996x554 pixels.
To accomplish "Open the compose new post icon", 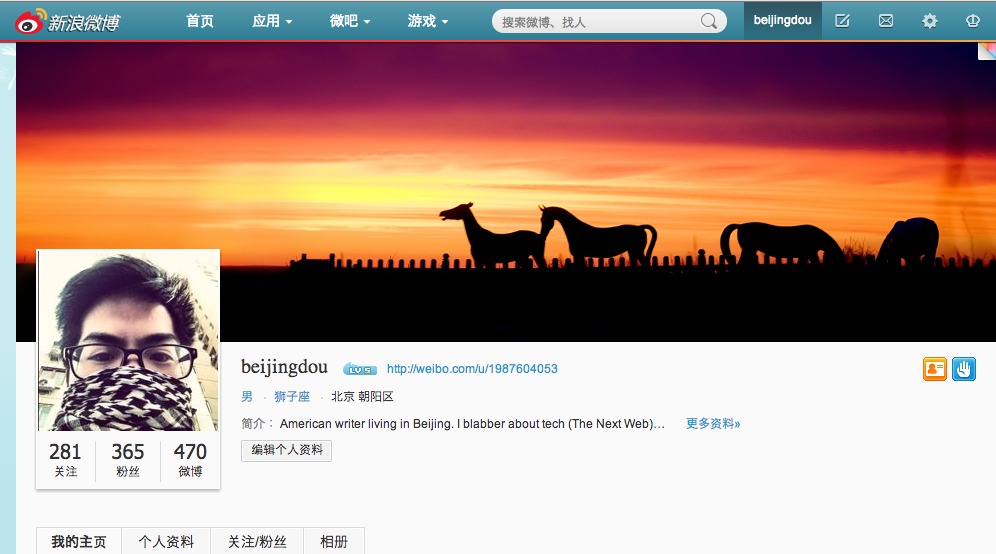I will pos(842,21).
